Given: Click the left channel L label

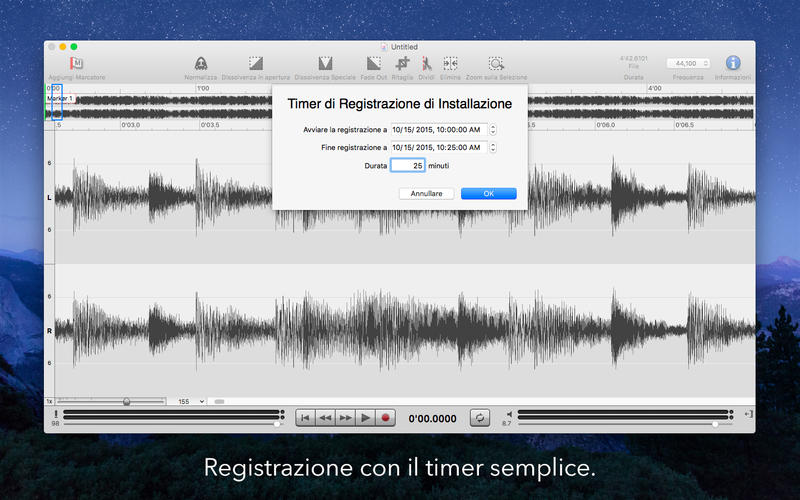Looking at the screenshot, I should point(49,197).
